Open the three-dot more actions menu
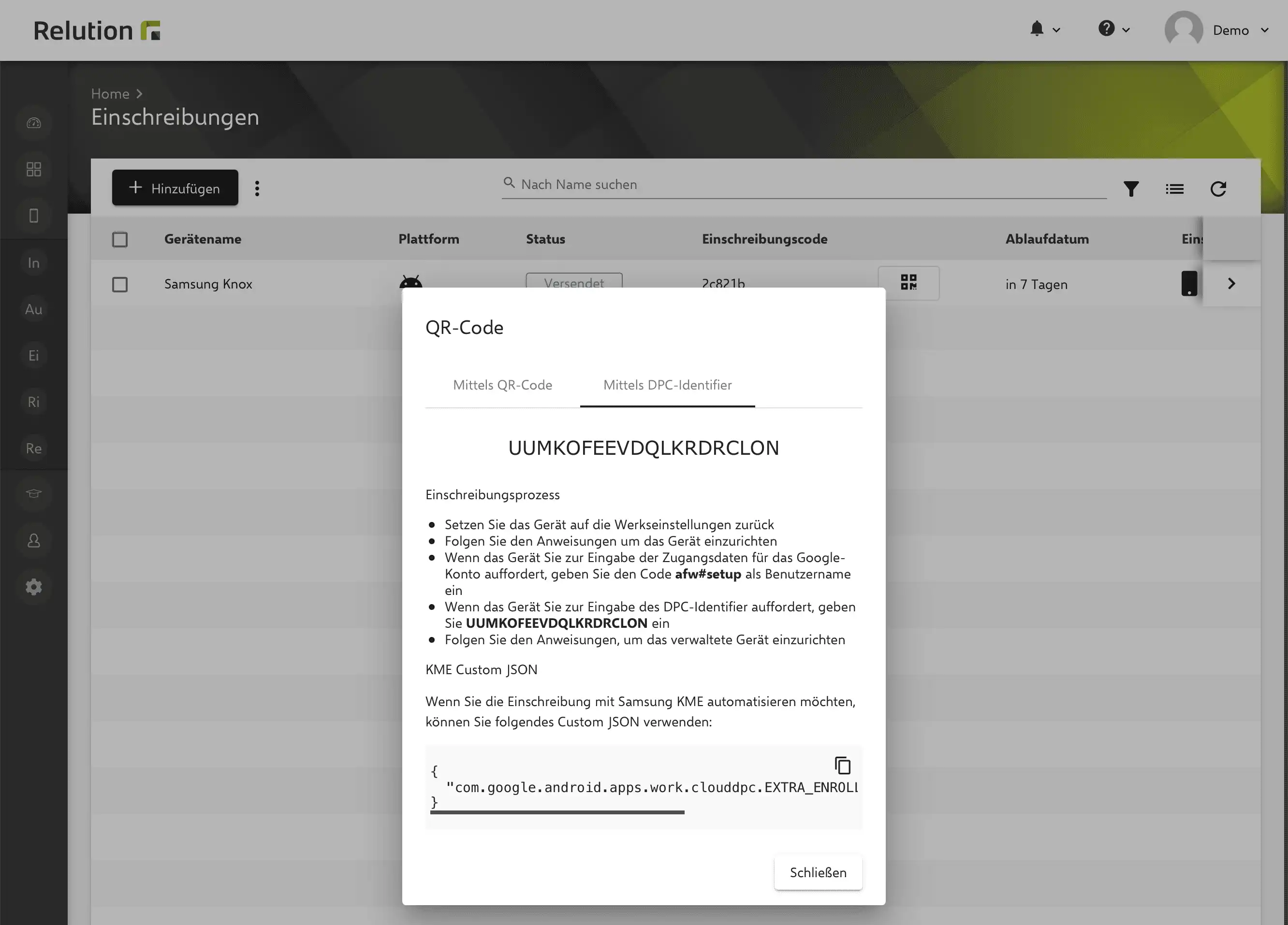Image resolution: width=1288 pixels, height=925 pixels. point(257,188)
